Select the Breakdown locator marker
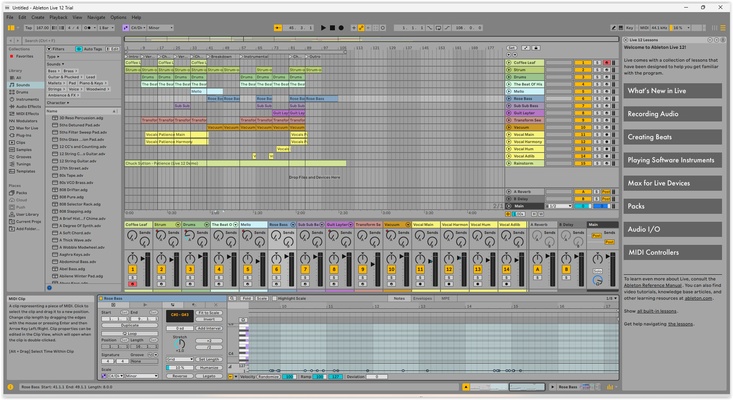 [221, 57]
